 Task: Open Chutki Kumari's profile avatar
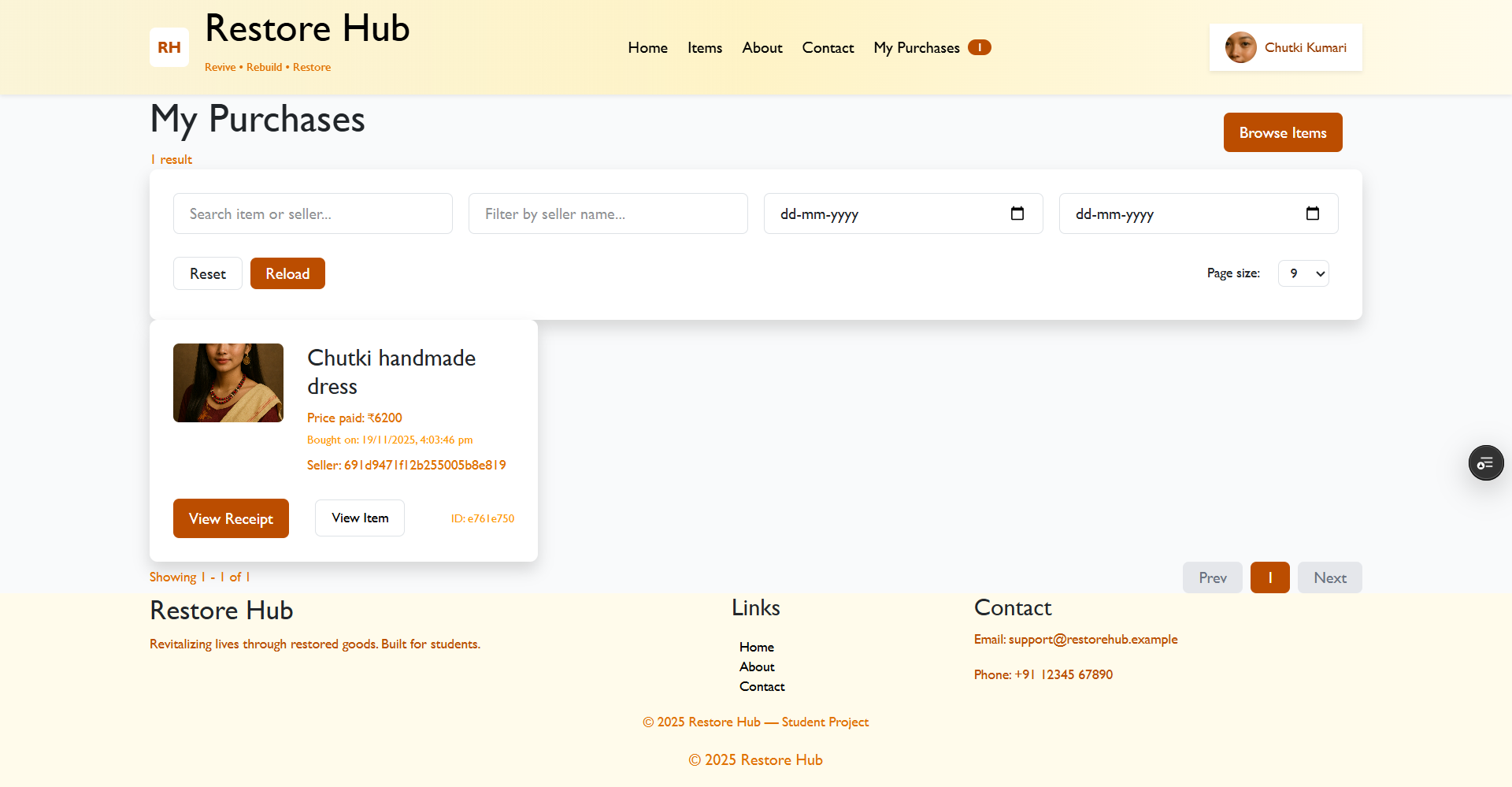pyautogui.click(x=1240, y=46)
